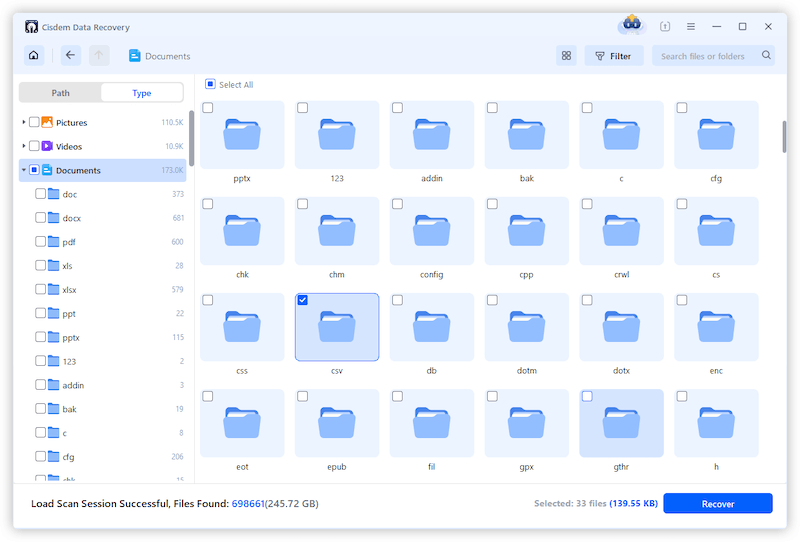Check the docx checkbox in tree

pyautogui.click(x=40, y=217)
